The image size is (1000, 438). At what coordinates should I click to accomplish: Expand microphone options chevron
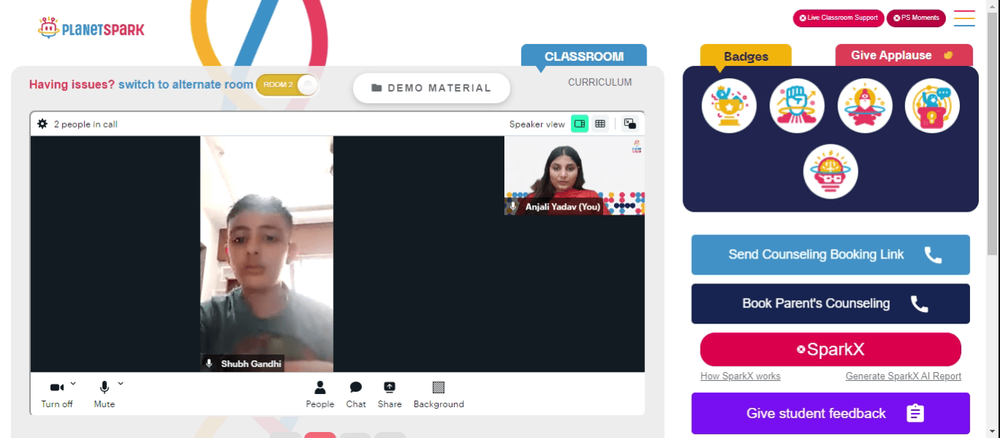pyautogui.click(x=121, y=383)
